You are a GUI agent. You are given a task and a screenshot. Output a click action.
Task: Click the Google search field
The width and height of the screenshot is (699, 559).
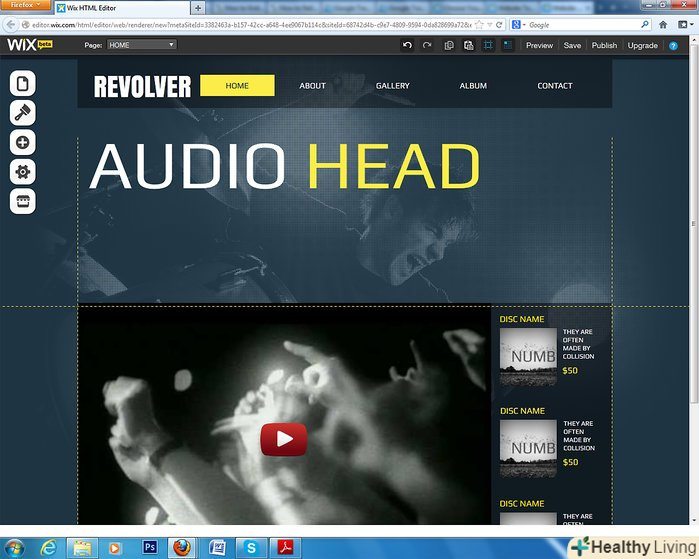click(x=583, y=25)
